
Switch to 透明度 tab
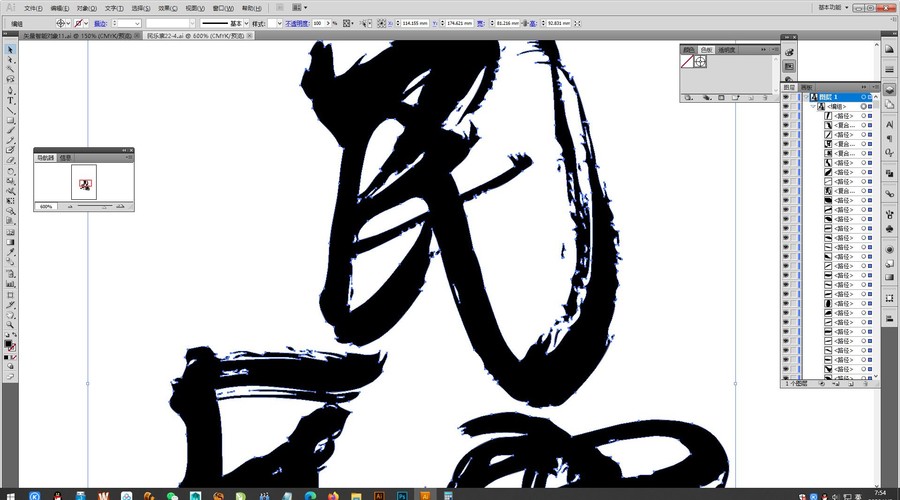726,50
